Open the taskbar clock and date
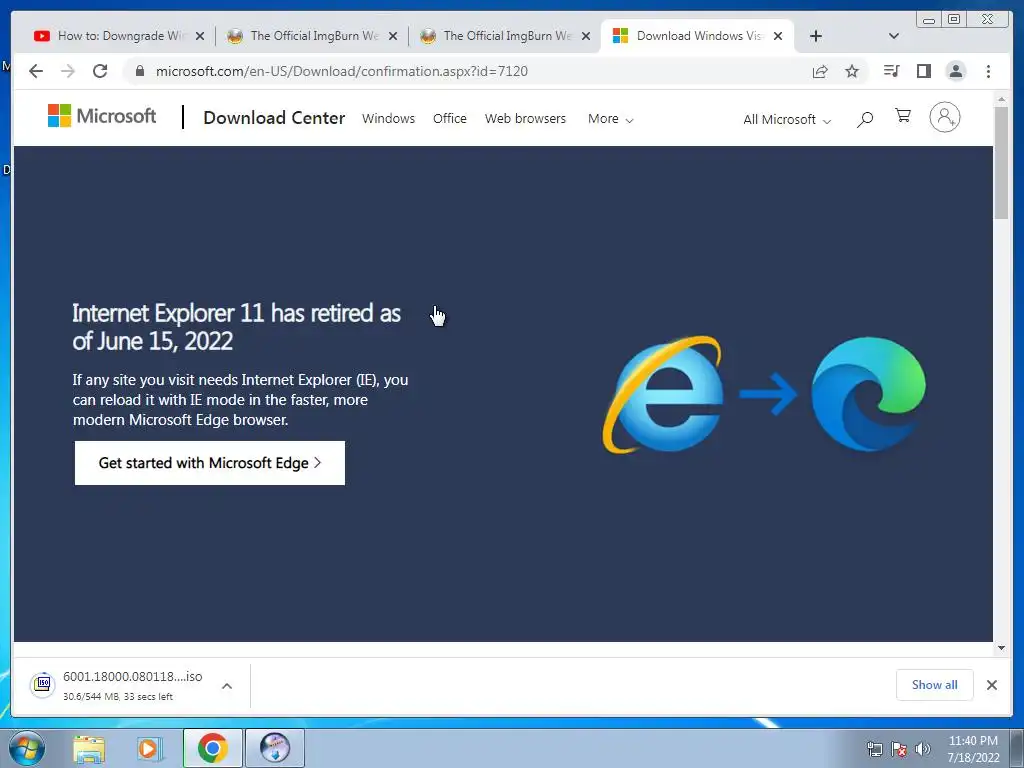The height and width of the screenshot is (768, 1024). click(x=973, y=749)
